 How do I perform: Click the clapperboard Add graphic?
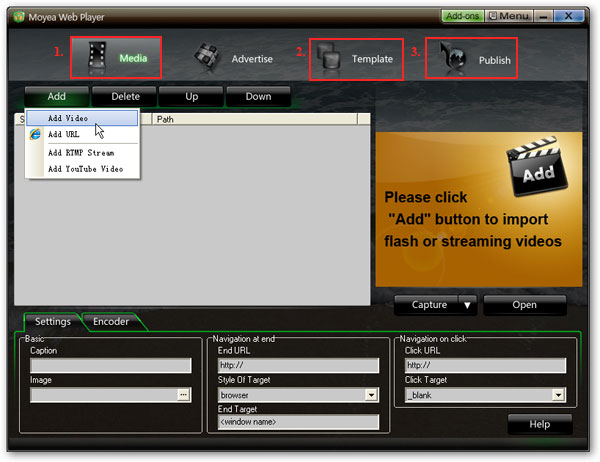538,167
